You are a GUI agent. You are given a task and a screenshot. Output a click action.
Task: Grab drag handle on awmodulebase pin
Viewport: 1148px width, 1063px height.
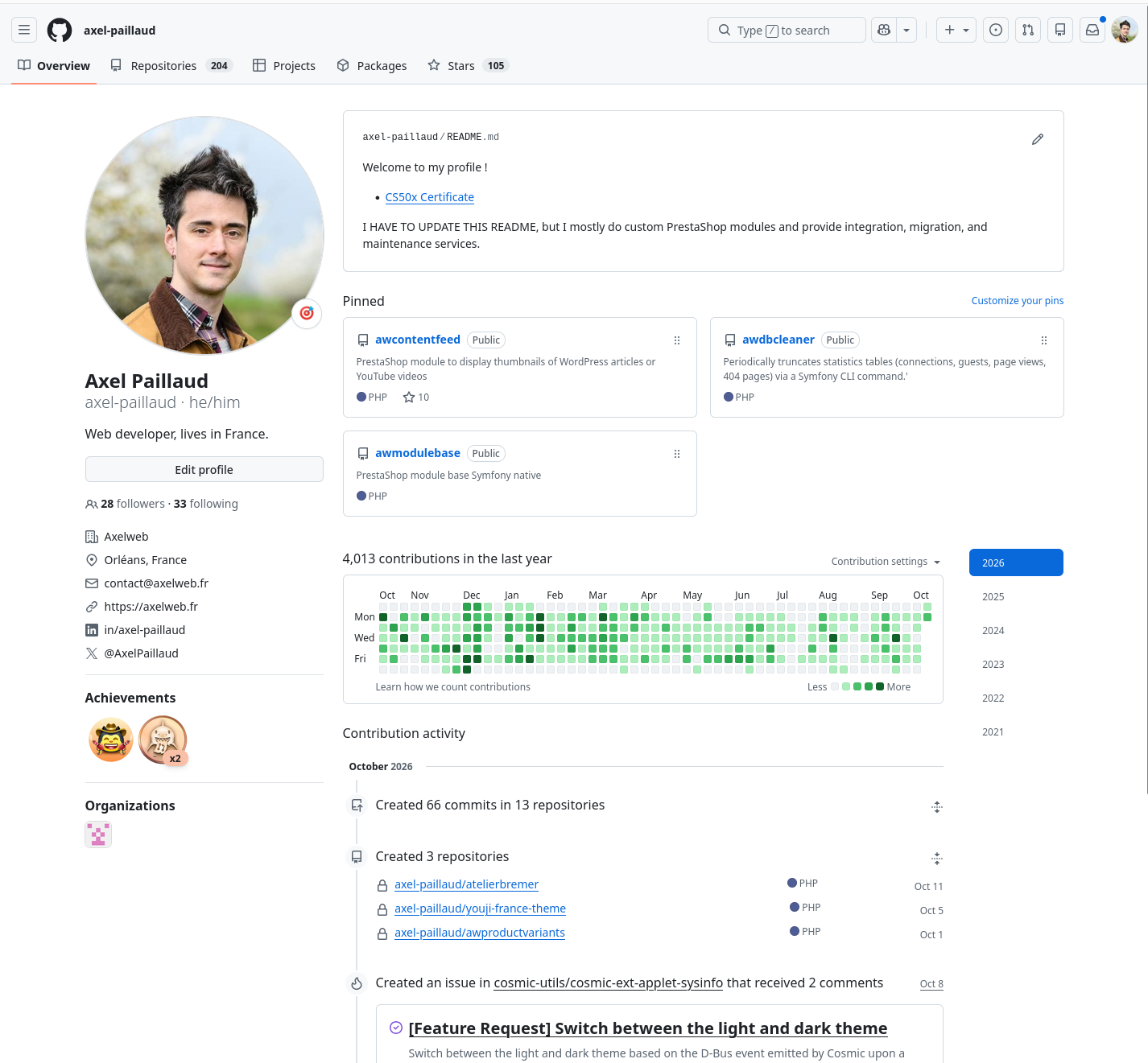(677, 454)
